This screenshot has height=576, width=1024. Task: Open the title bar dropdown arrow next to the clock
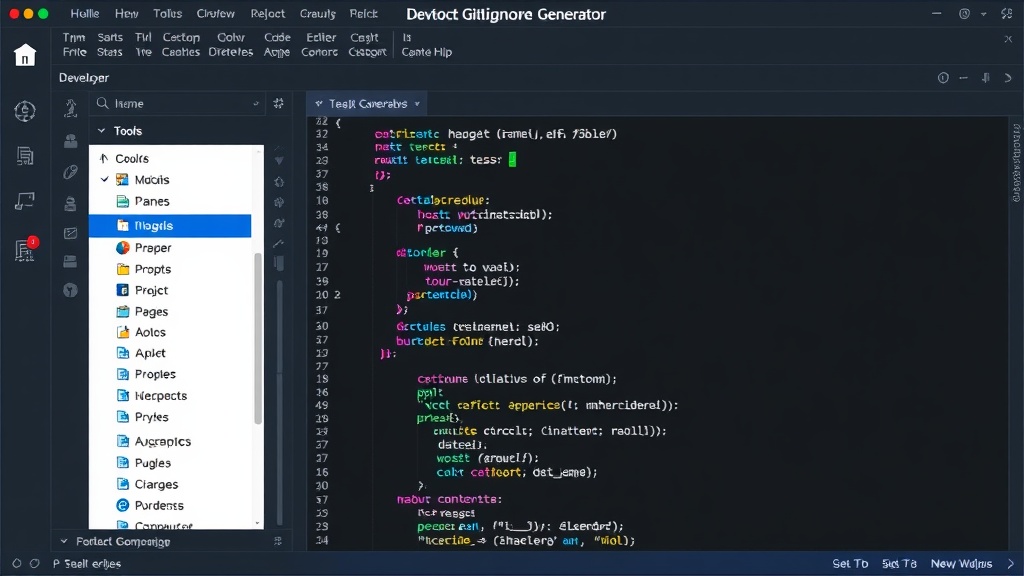[x=984, y=14]
